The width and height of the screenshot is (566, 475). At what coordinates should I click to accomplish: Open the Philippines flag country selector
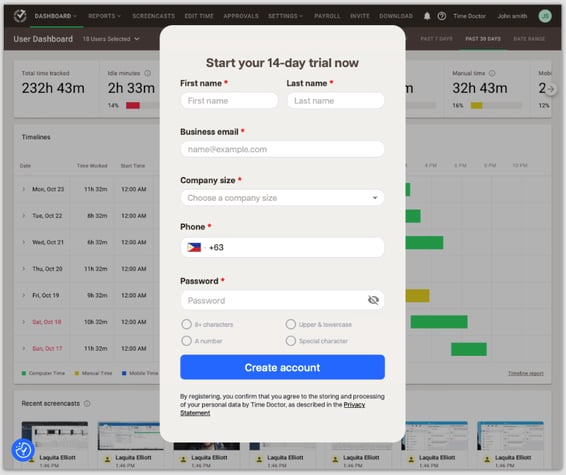click(x=194, y=247)
